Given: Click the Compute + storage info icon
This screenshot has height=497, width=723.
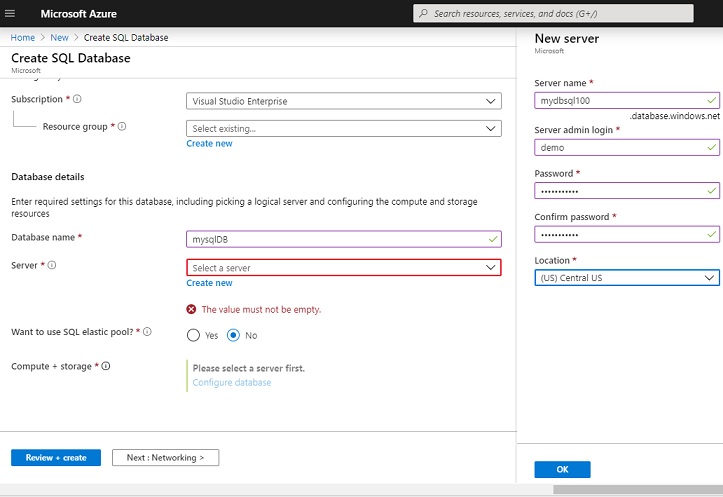Looking at the screenshot, I should (106, 366).
